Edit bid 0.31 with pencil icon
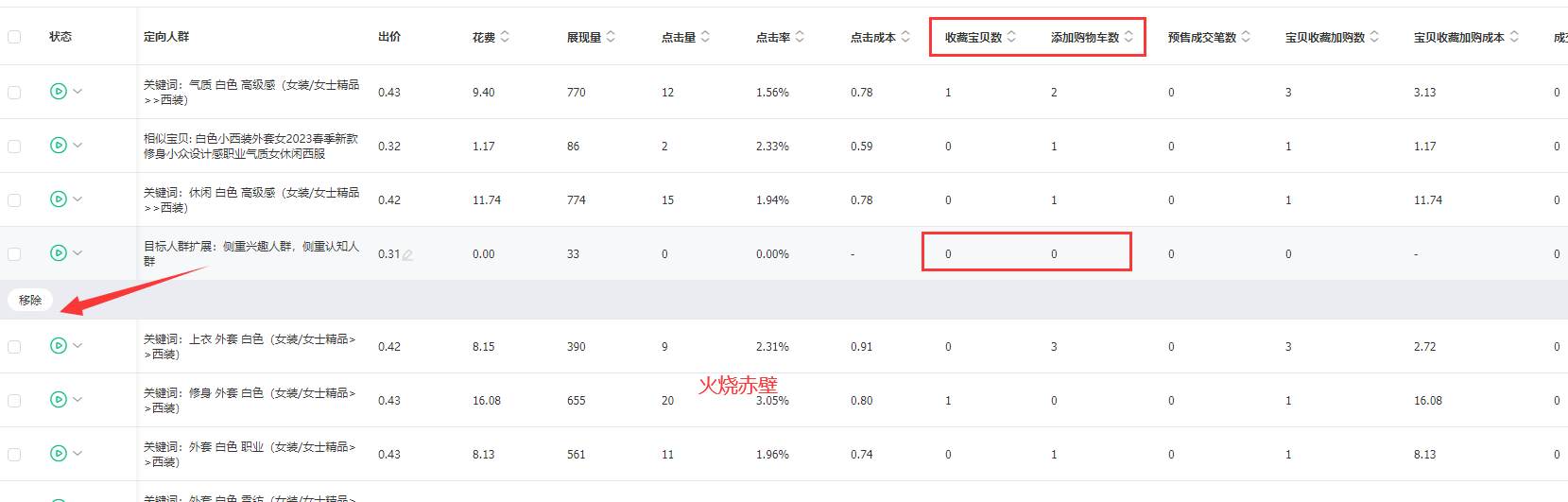This screenshot has width=1568, height=502. [407, 254]
